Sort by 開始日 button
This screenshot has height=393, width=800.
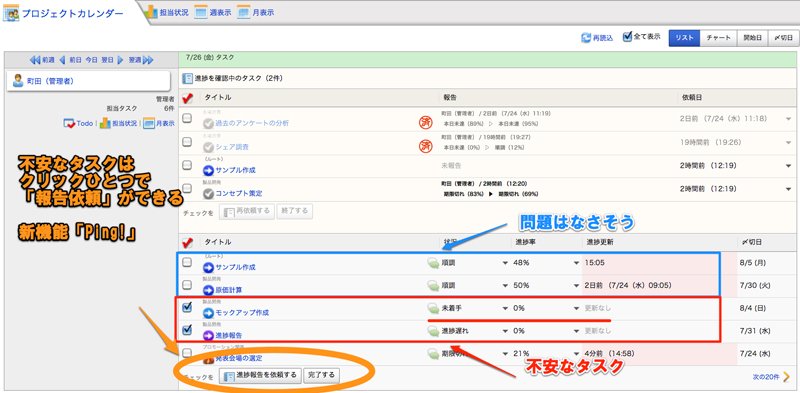pyautogui.click(x=752, y=38)
